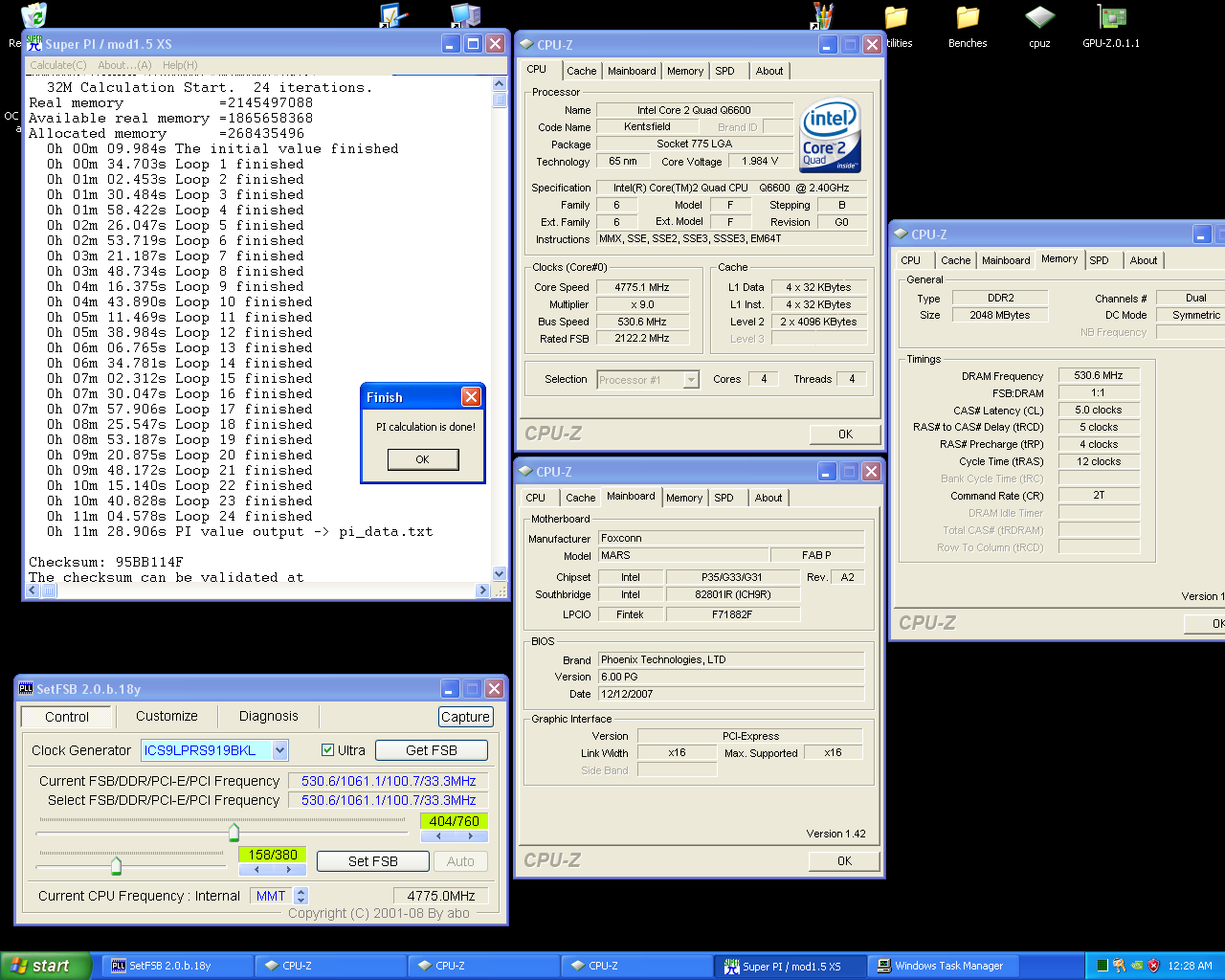The image size is (1225, 980).
Task: Click the red security shield tray icon
Action: pos(1153,966)
